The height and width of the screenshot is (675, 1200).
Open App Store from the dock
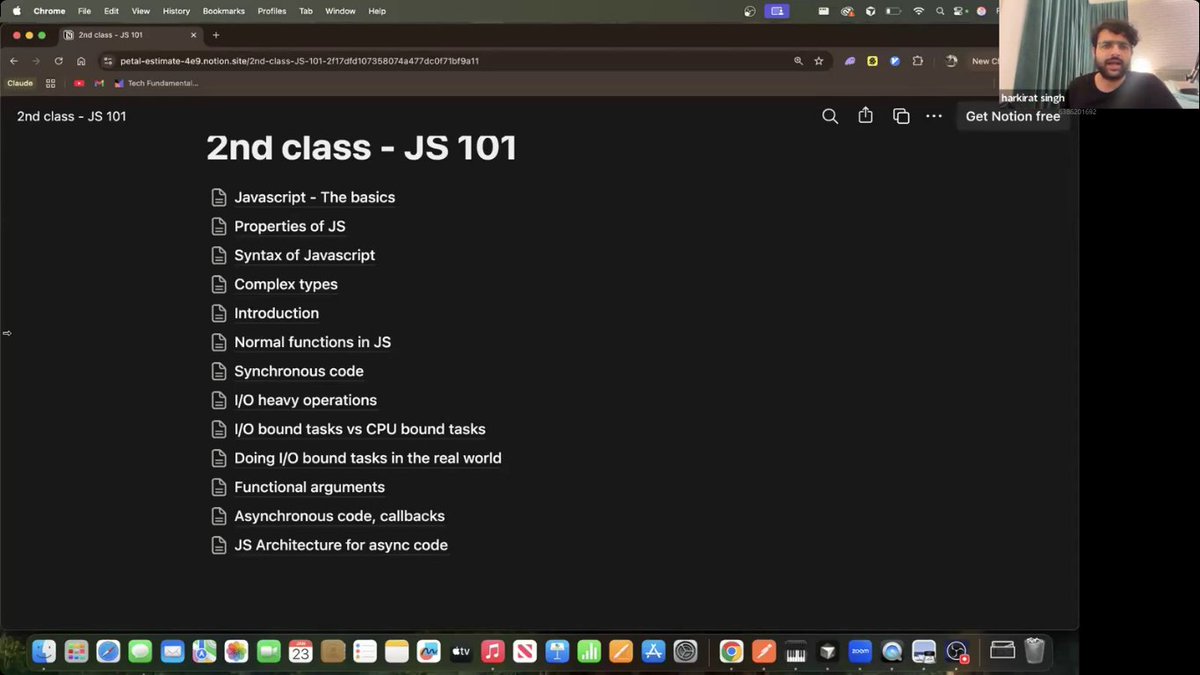pos(653,651)
